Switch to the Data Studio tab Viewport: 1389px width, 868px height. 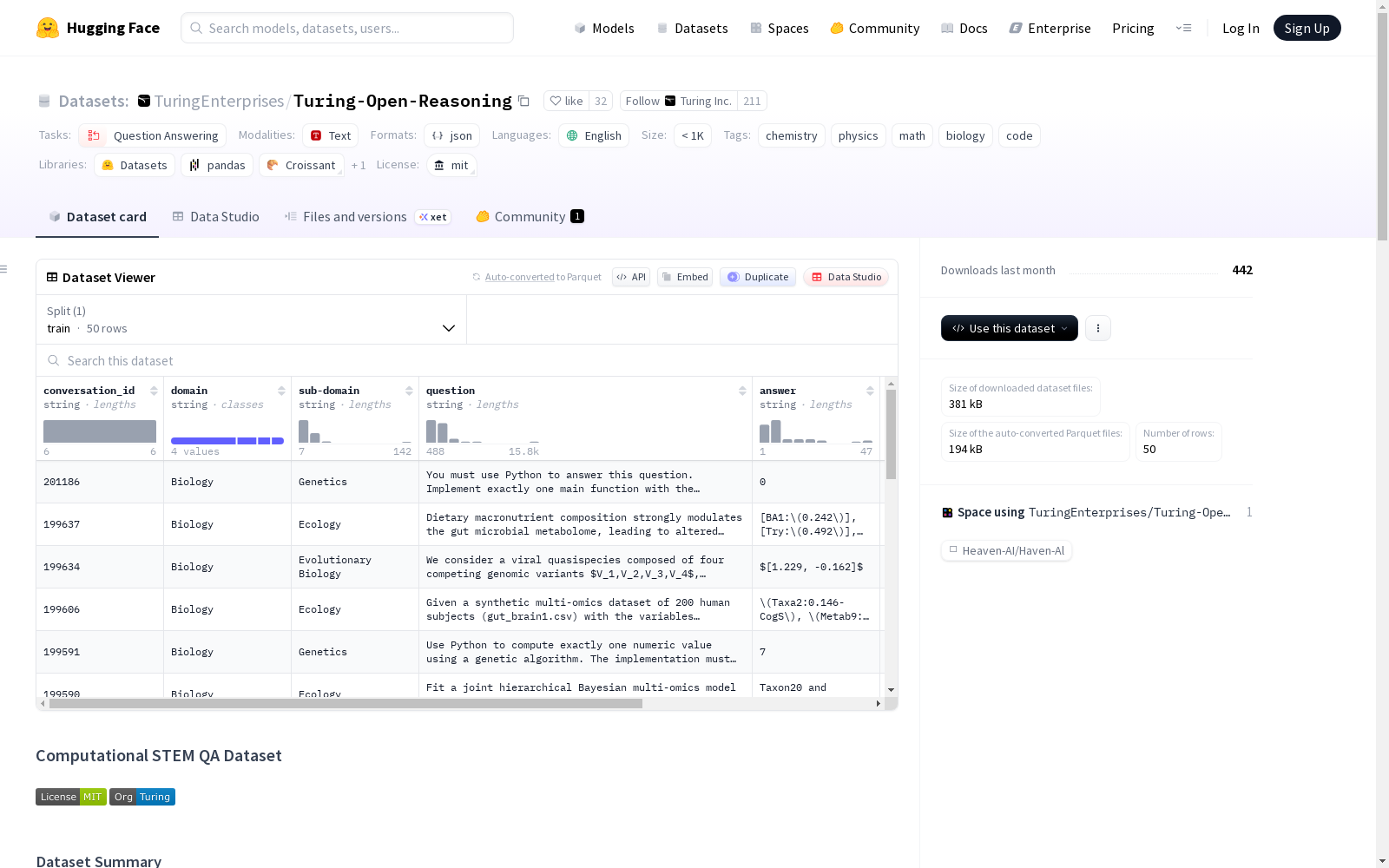(x=215, y=217)
